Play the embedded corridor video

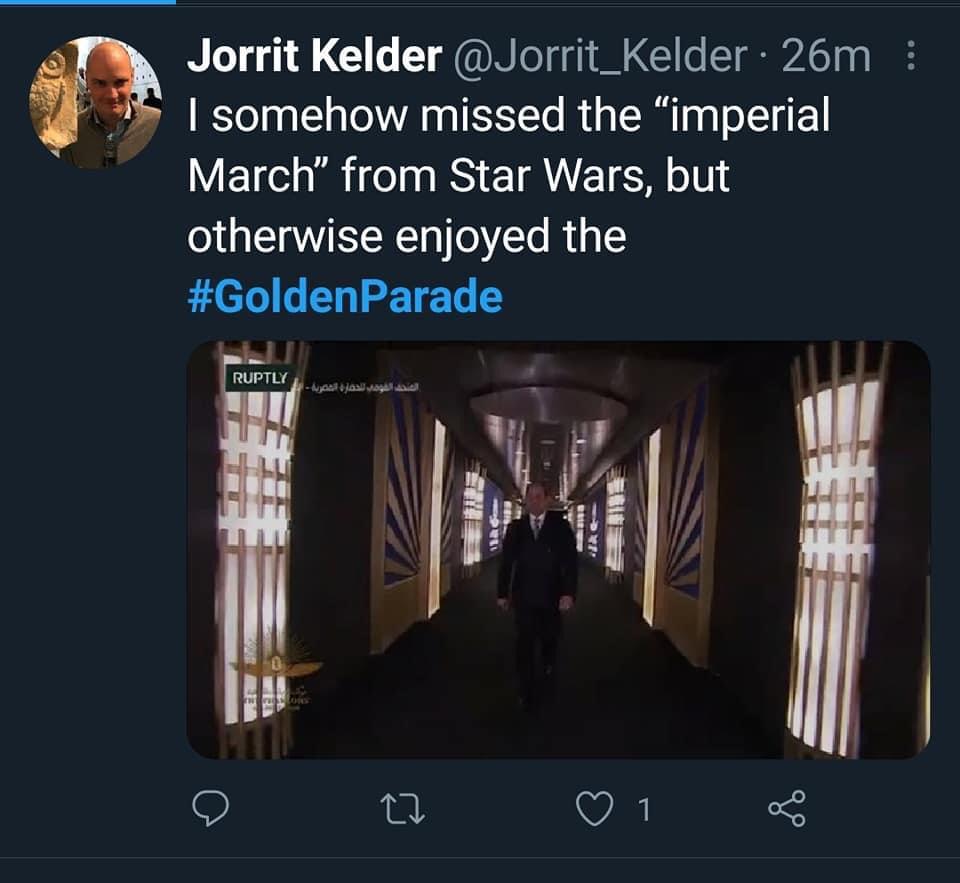pyautogui.click(x=558, y=549)
